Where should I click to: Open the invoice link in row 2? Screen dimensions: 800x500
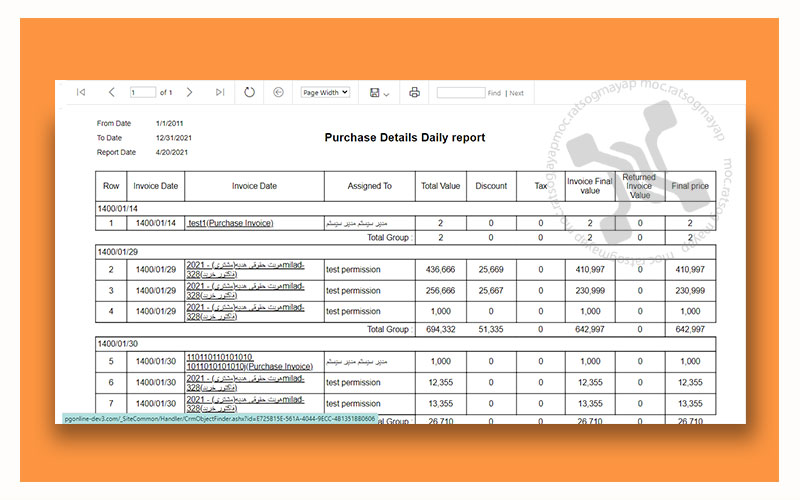[246, 269]
